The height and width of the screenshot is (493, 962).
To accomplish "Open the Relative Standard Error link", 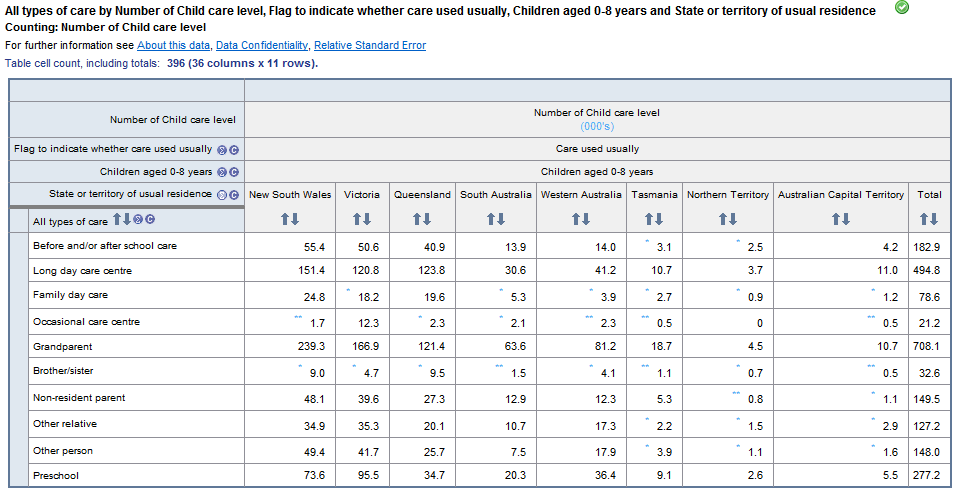I will (369, 46).
